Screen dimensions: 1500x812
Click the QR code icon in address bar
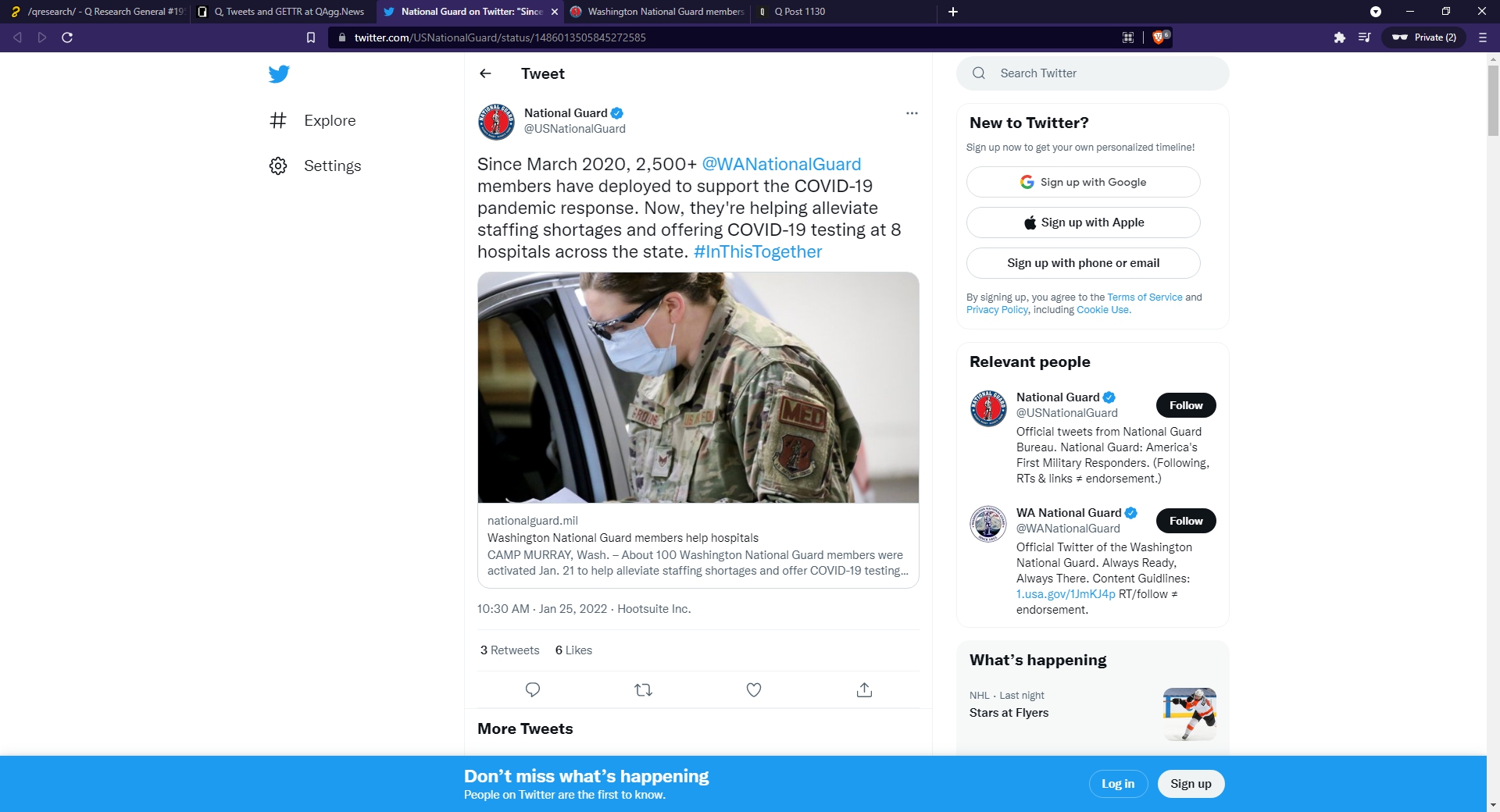(1128, 37)
